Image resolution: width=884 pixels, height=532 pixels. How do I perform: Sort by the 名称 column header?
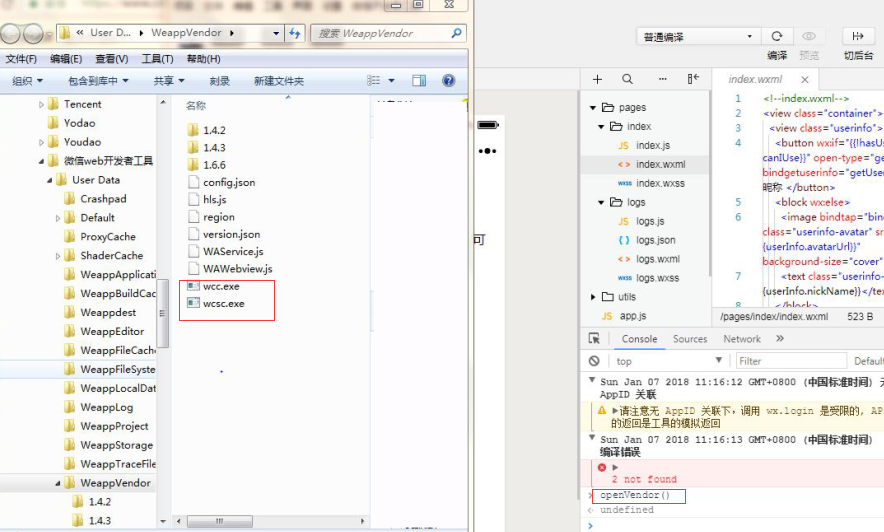pyautogui.click(x=196, y=105)
